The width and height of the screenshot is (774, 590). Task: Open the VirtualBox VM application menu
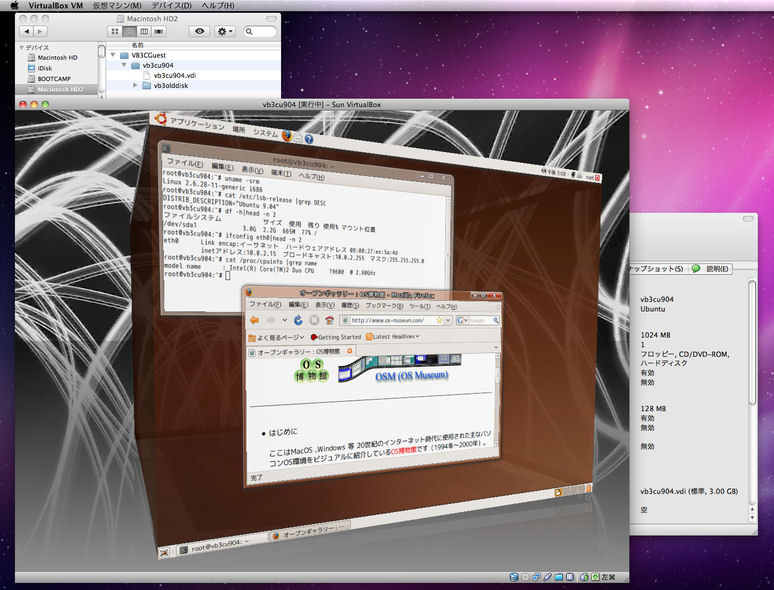(55, 5)
